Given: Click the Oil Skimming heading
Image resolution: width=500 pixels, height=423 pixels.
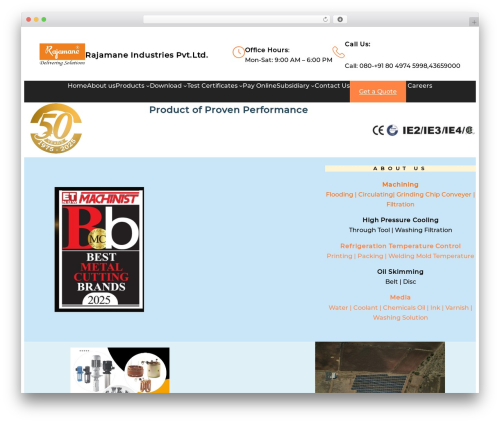Looking at the screenshot, I should pos(400,272).
